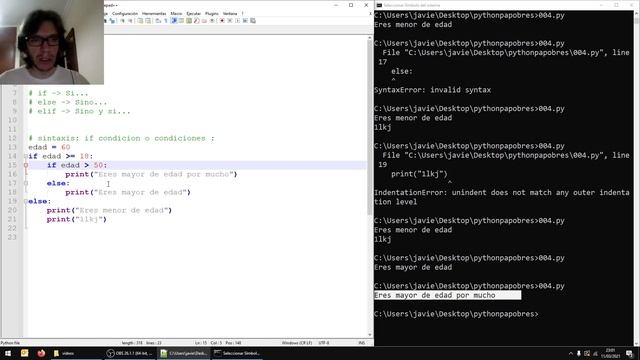Click the editor vertical scrollbar up arrow
Image resolution: width=640 pixels, height=360 pixels.
tap(370, 38)
